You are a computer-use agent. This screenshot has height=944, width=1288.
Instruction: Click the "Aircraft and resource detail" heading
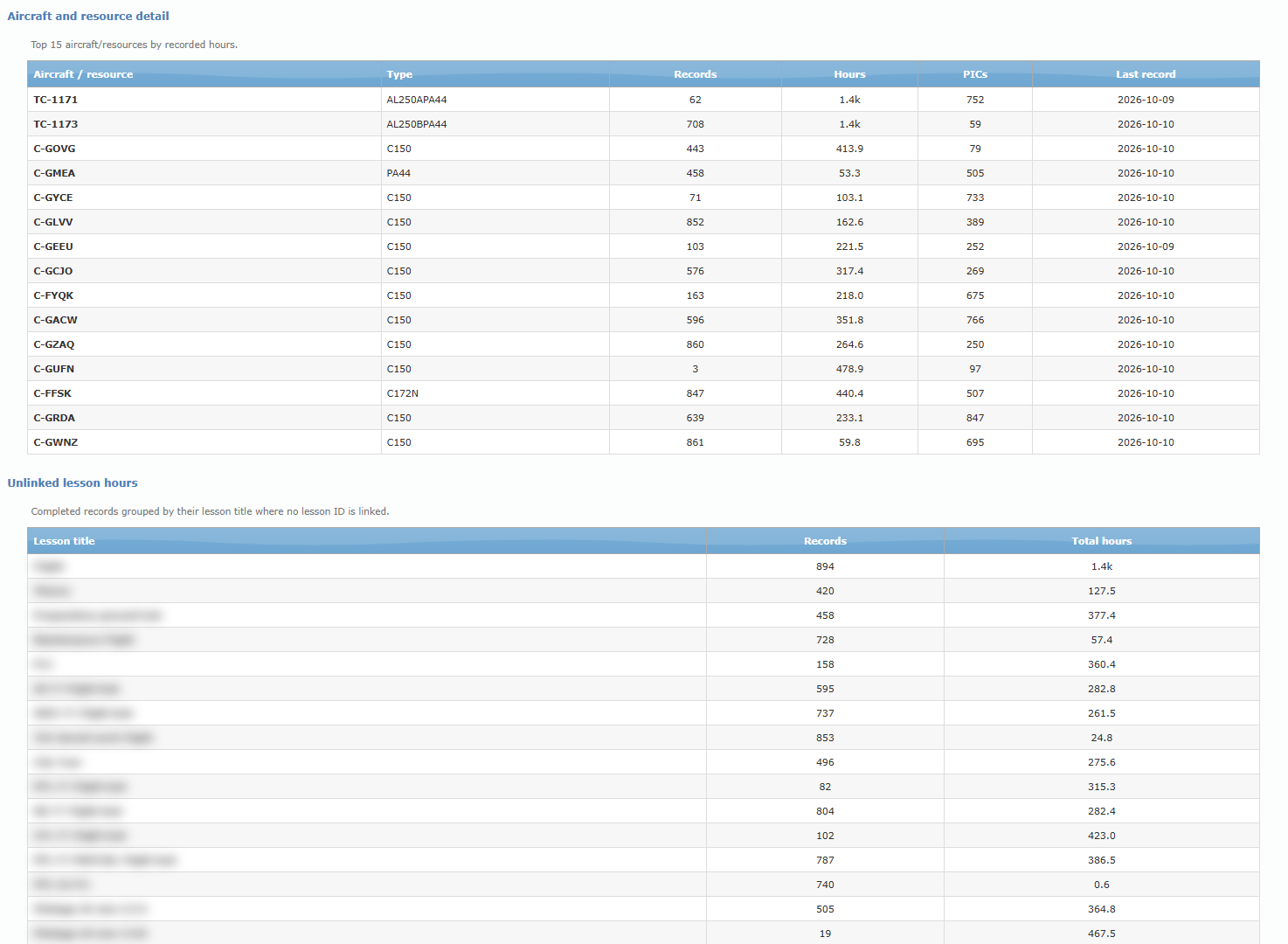point(88,16)
